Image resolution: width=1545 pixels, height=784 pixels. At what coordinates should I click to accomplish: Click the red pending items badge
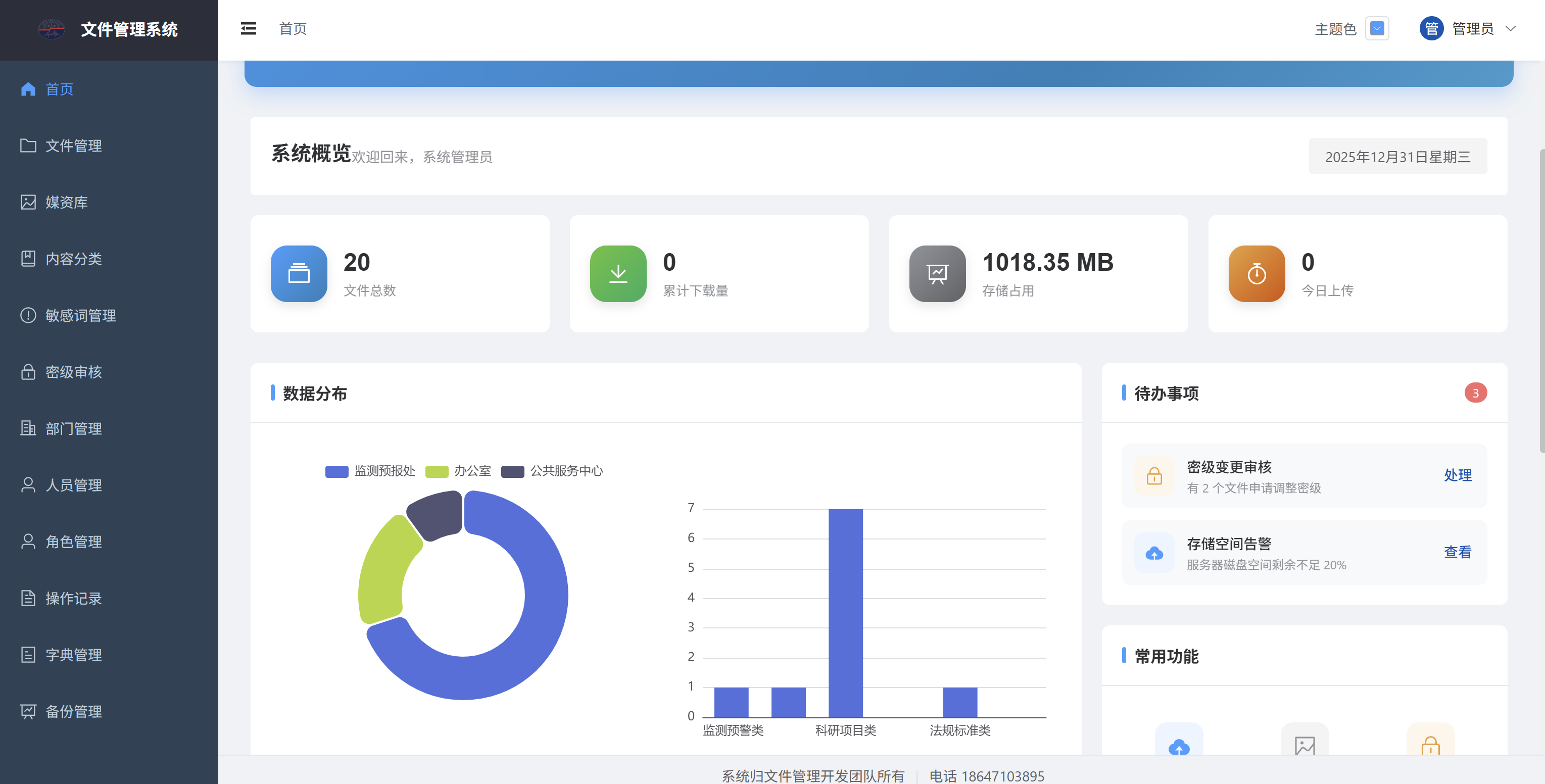pos(1475,393)
